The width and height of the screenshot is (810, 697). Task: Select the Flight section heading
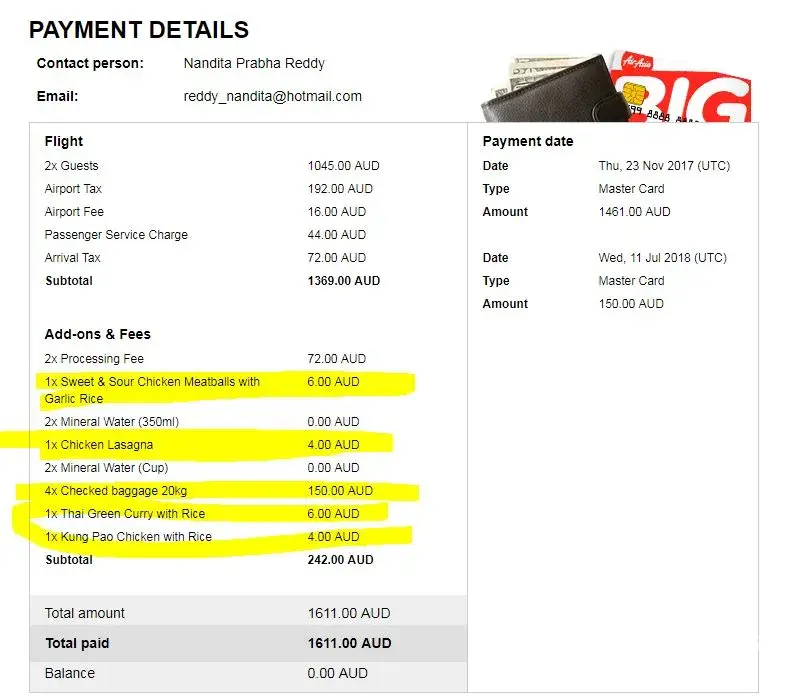tap(64, 141)
